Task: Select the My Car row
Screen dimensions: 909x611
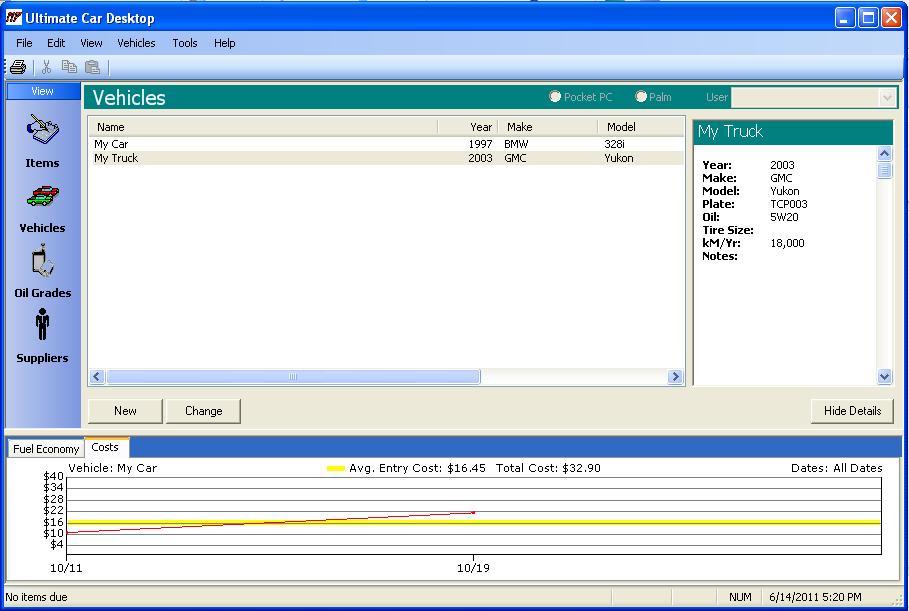Action: pyautogui.click(x=386, y=144)
